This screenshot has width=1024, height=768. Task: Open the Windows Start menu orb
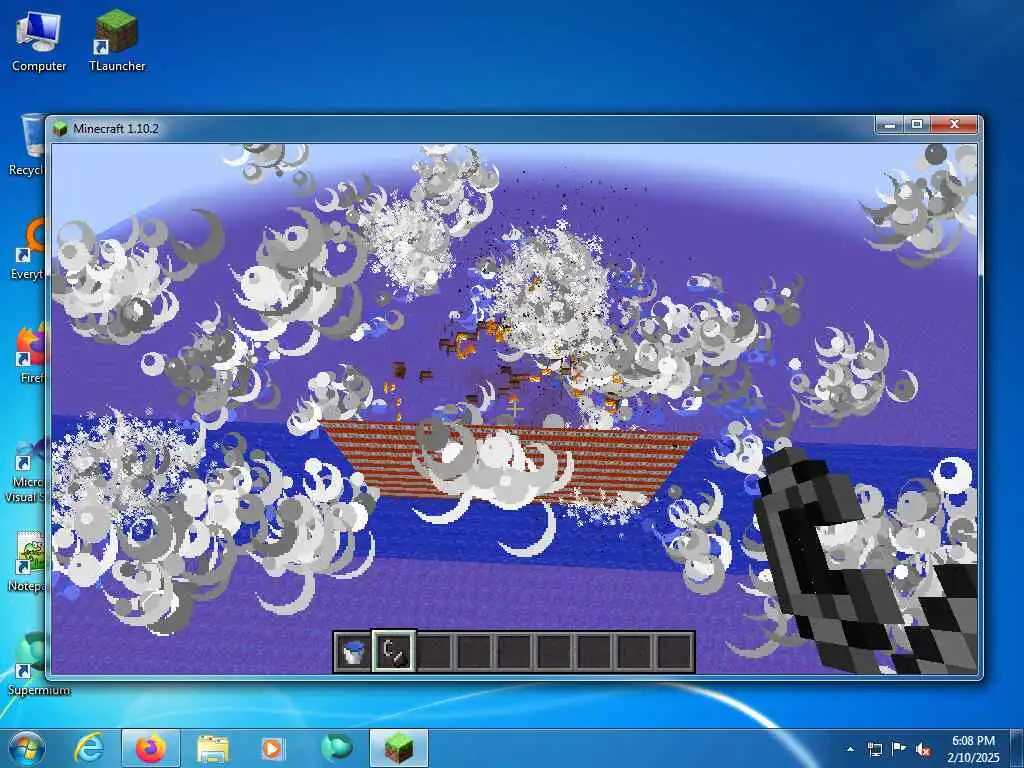[26, 748]
